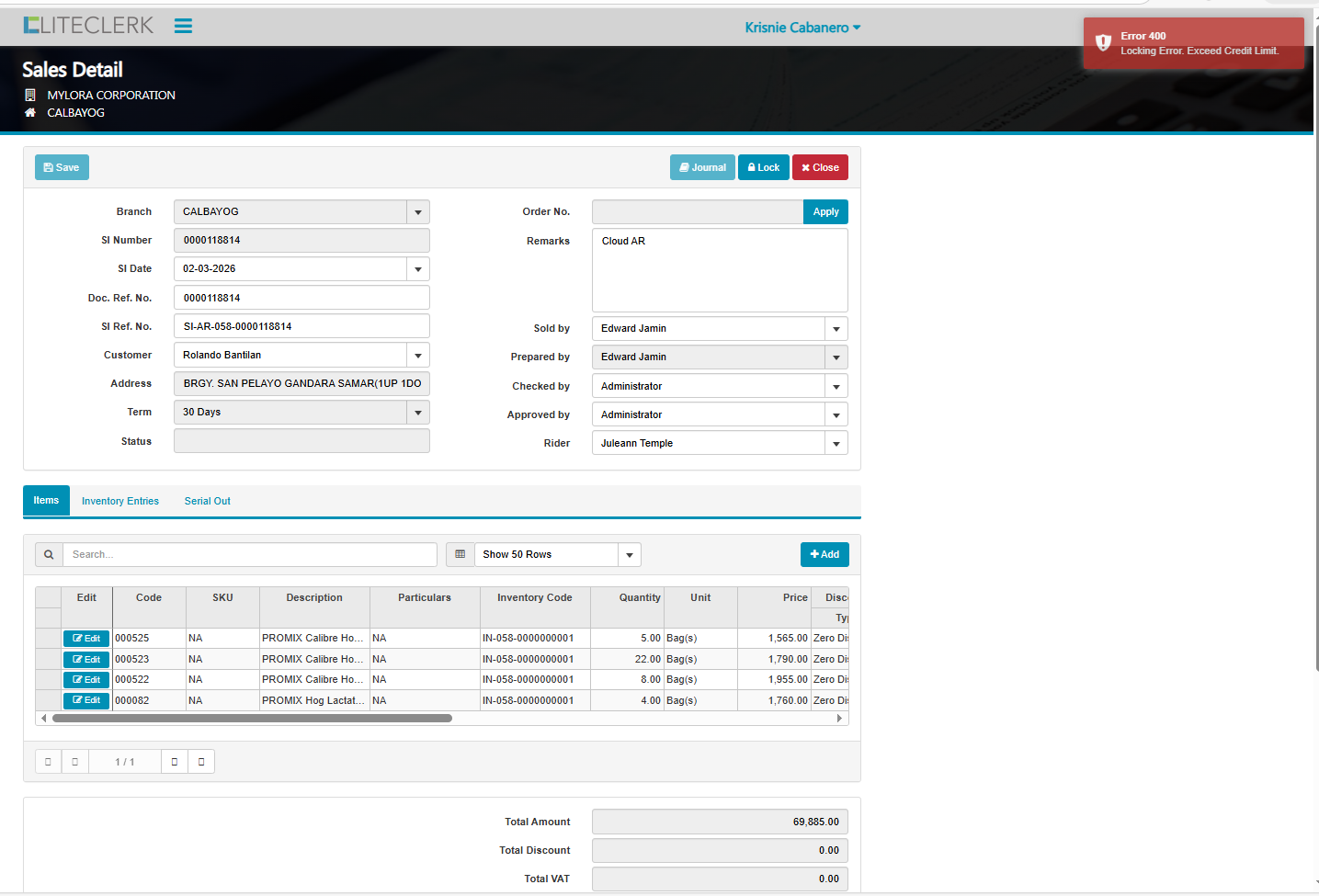Edit item row with code 000082
The height and width of the screenshot is (896, 1319).
tap(86, 700)
